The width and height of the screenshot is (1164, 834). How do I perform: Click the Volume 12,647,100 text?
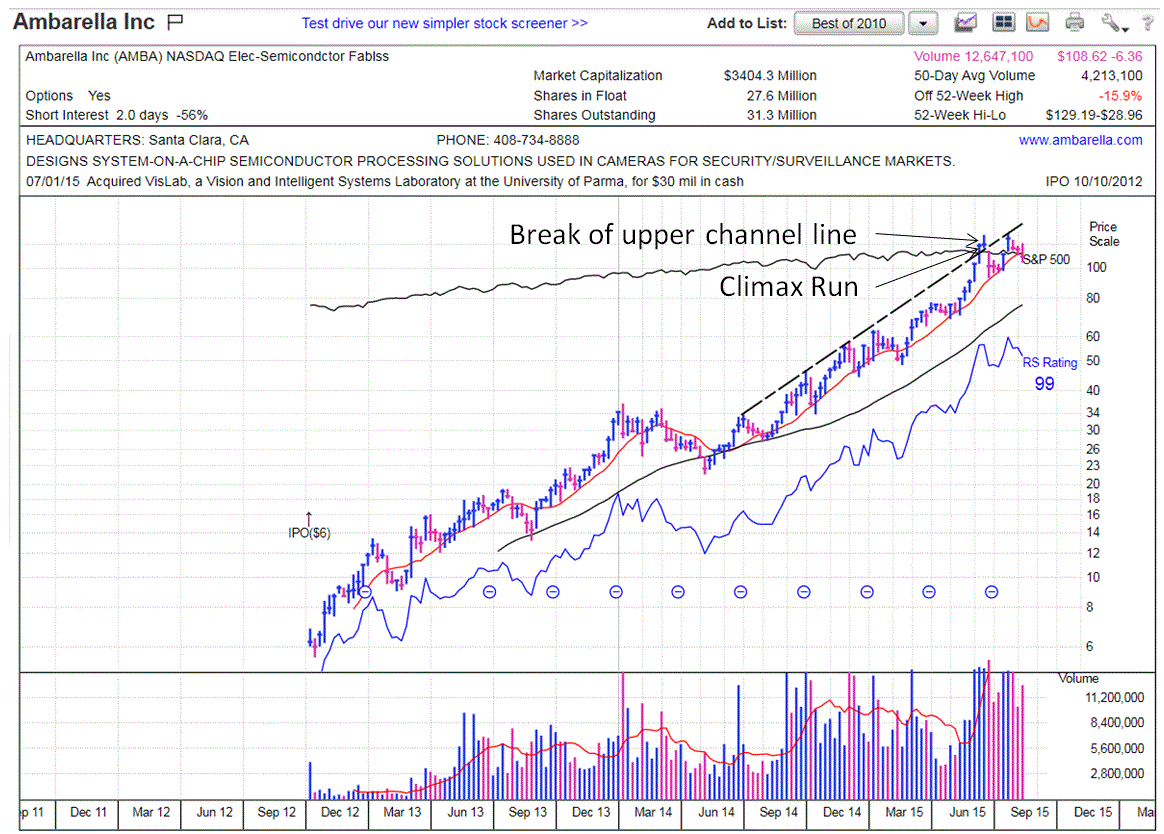(973, 56)
